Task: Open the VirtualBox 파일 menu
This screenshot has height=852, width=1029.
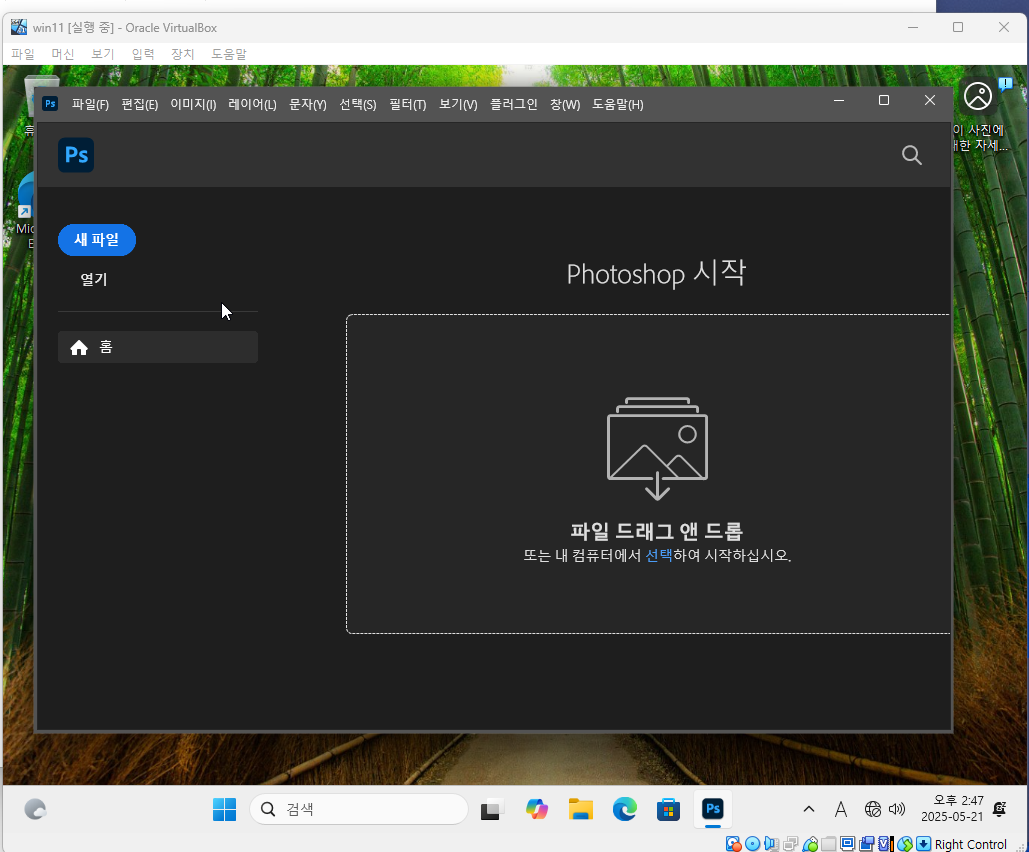Action: (23, 54)
